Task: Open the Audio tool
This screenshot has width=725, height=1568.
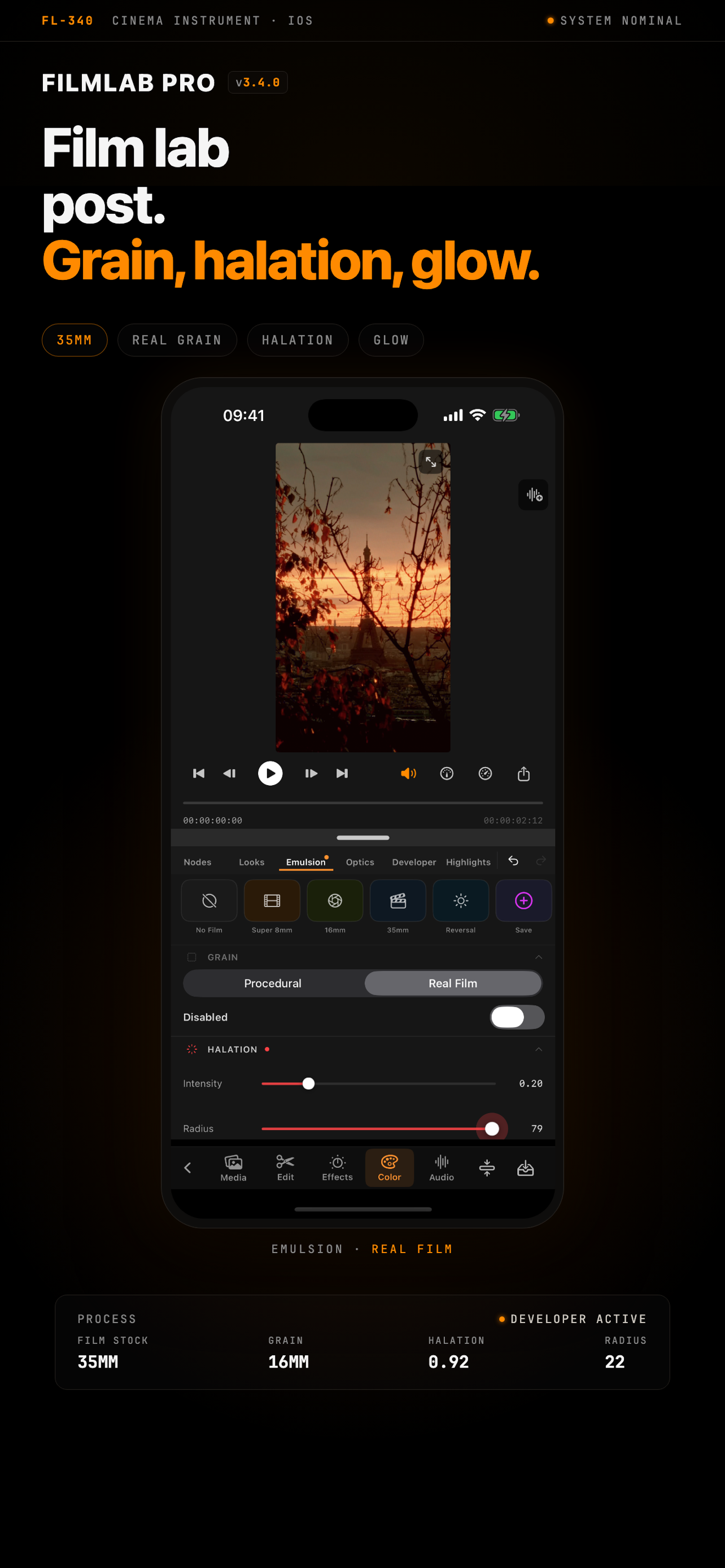Action: click(442, 1168)
